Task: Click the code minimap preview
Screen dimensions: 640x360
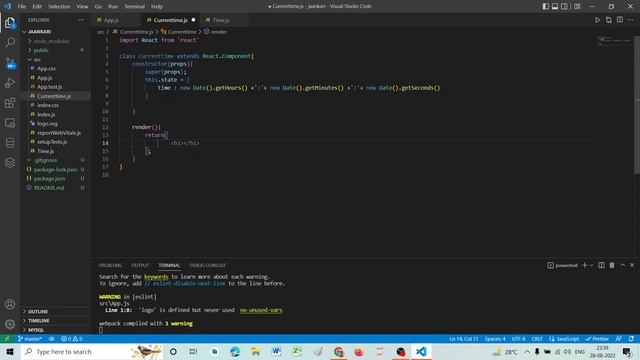Action: (614, 41)
